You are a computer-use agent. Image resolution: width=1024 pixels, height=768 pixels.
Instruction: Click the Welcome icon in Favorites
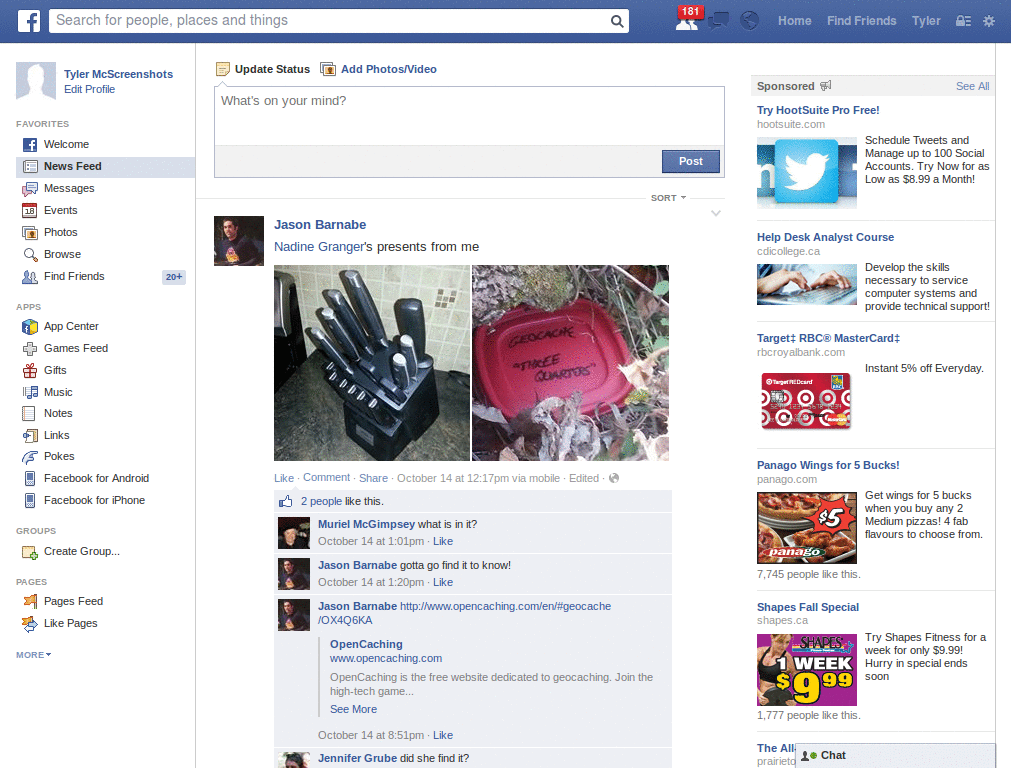coord(30,144)
